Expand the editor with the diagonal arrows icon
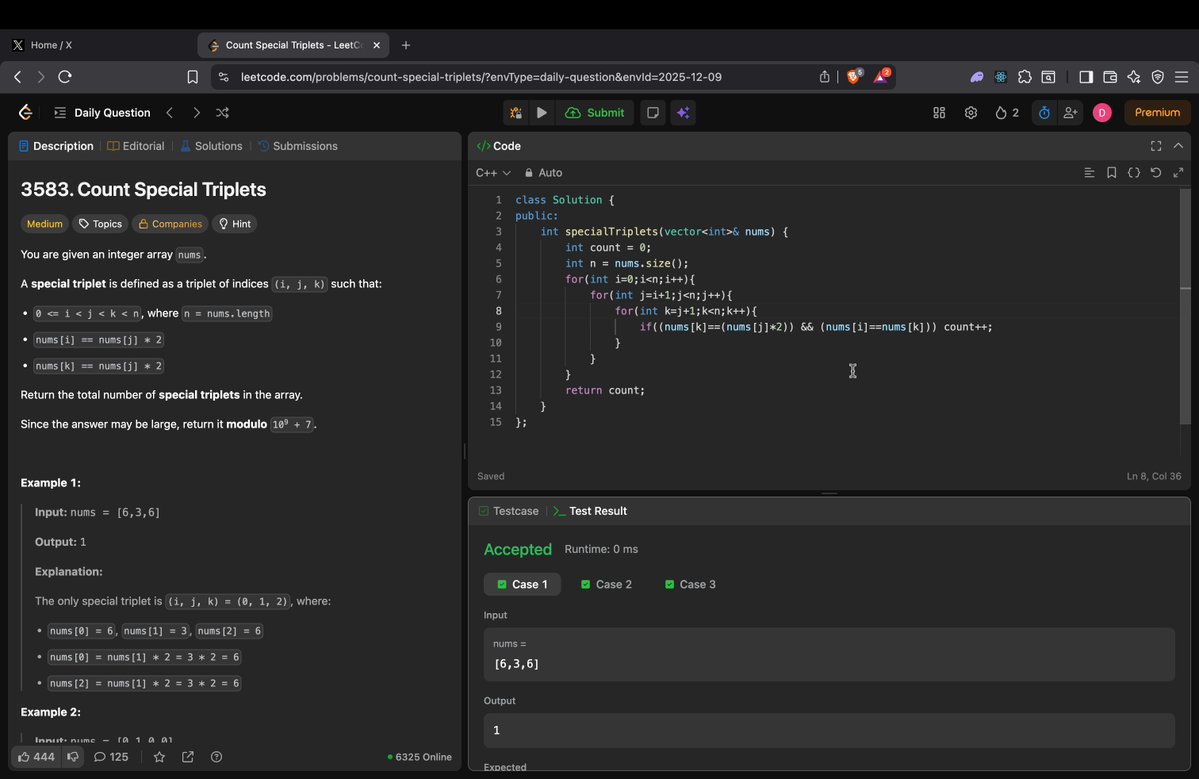Image resolution: width=1199 pixels, height=779 pixels. click(1178, 173)
